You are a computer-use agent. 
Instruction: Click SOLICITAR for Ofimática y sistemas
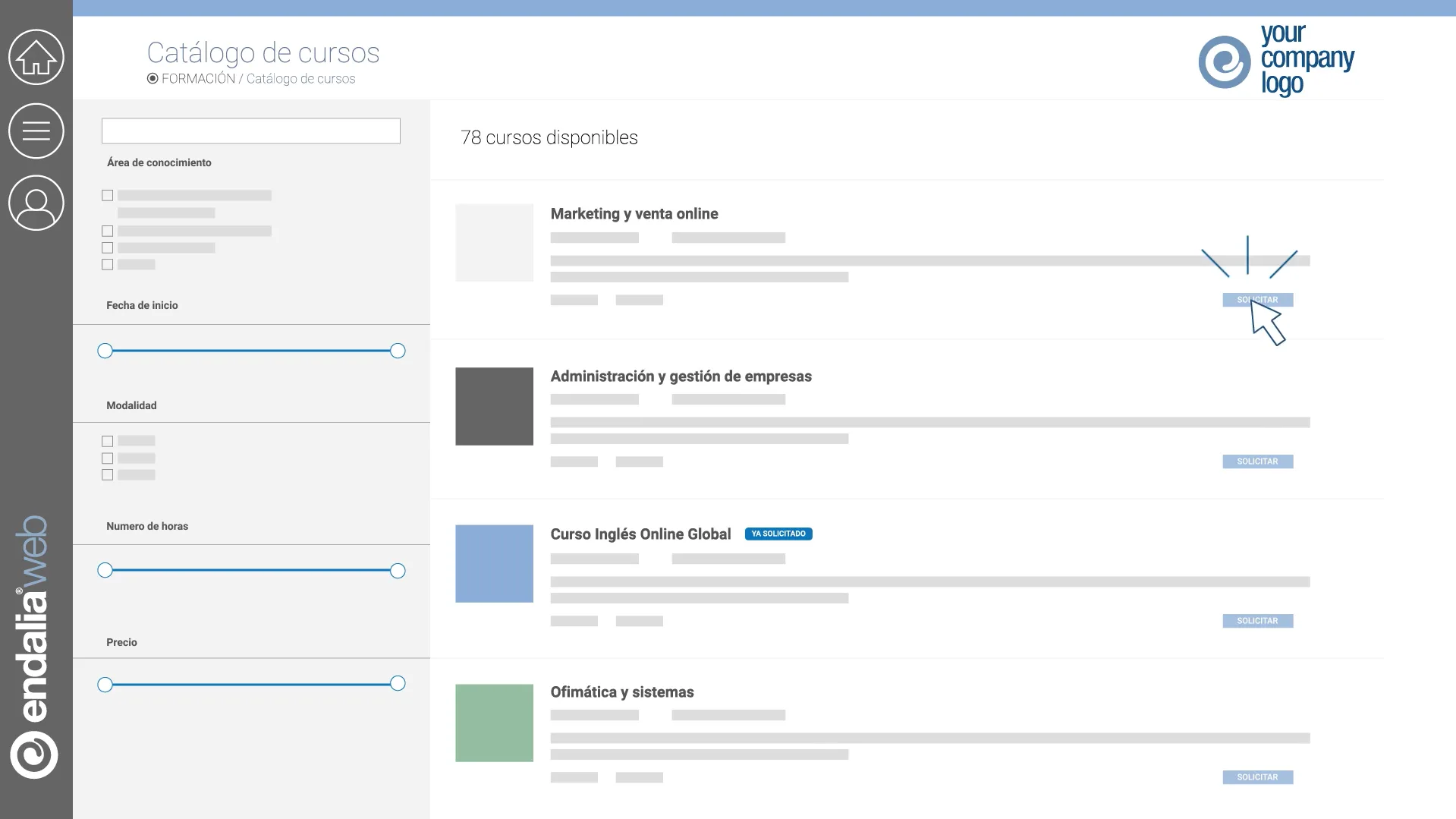(1258, 777)
